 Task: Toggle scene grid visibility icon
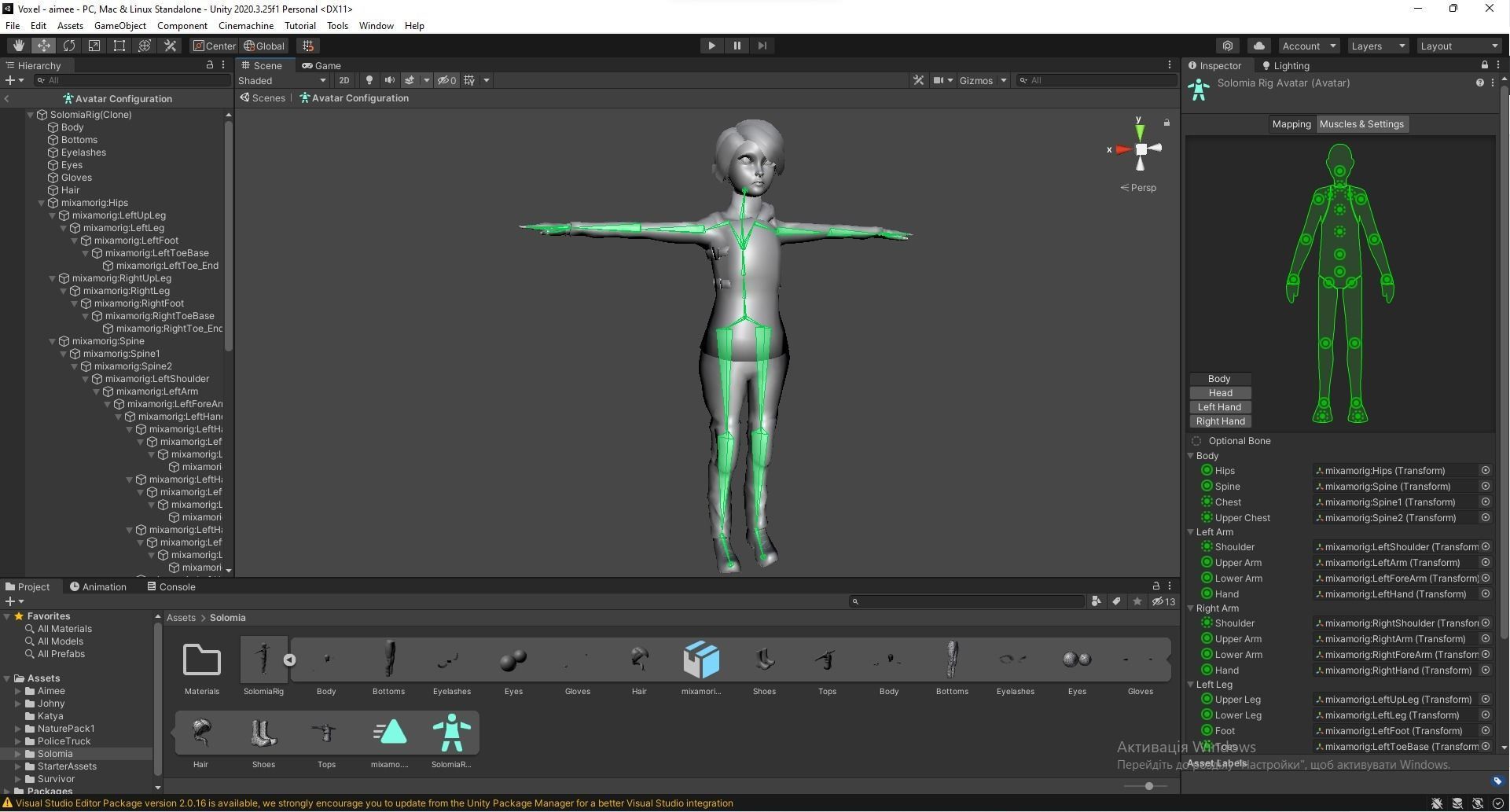[469, 80]
